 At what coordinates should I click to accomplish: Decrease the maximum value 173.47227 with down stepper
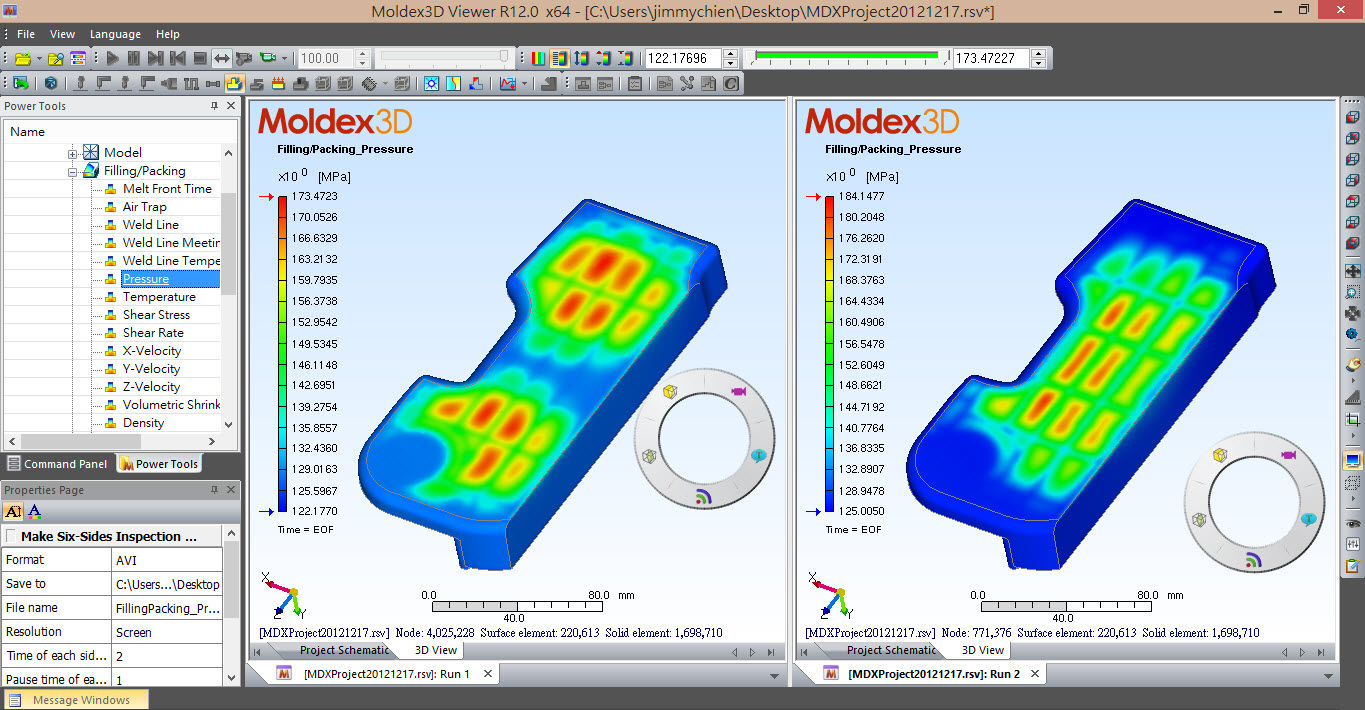[1038, 64]
